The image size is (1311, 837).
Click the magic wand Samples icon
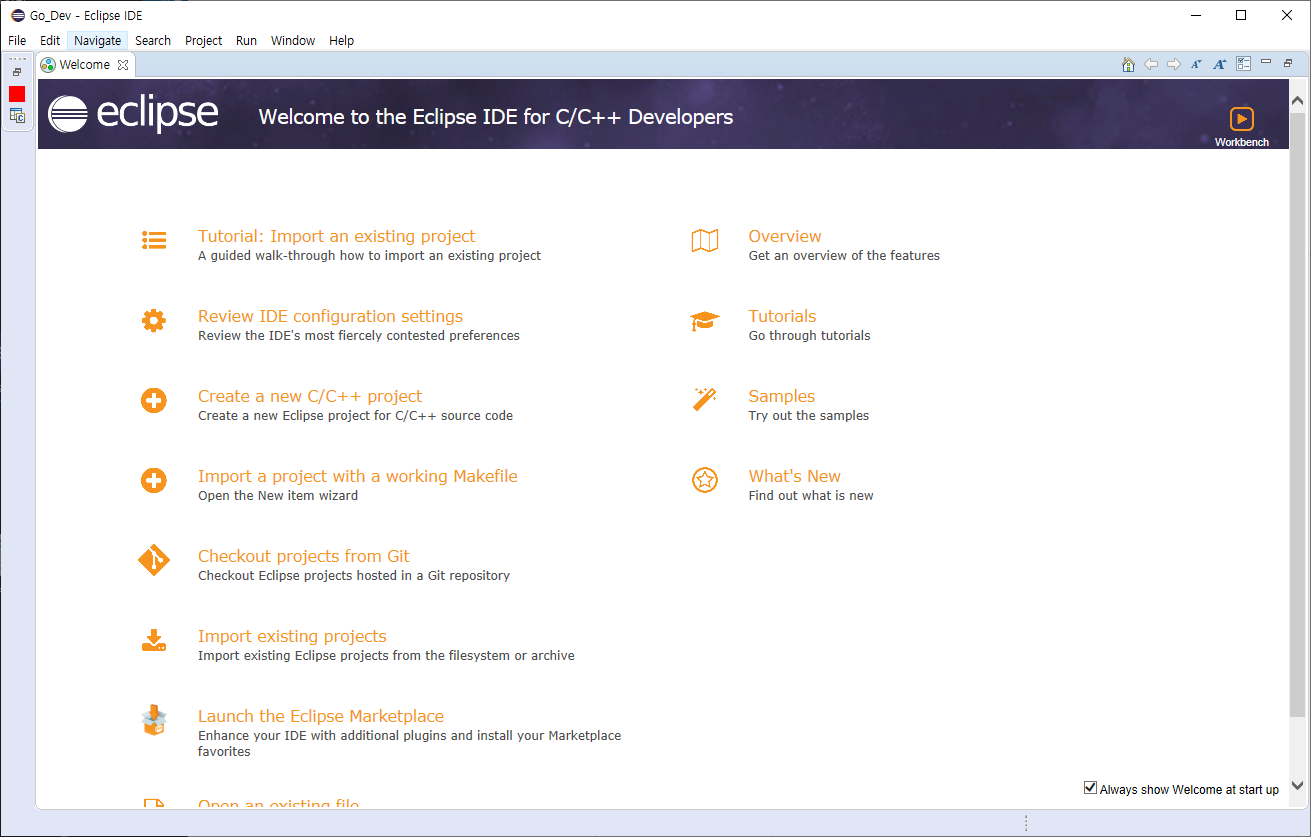705,400
